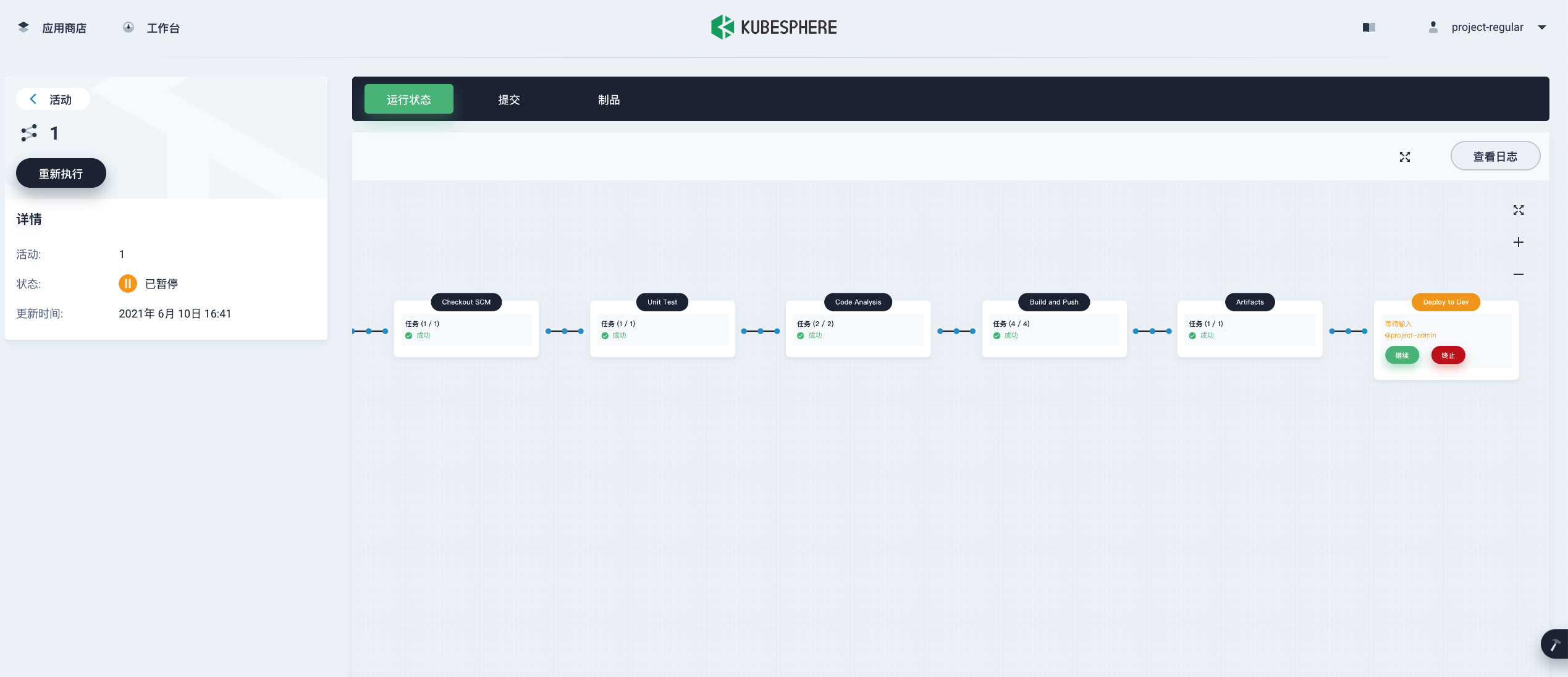Zoom in the pipeline graph with plus icon
The height and width of the screenshot is (677, 1568).
1518,242
